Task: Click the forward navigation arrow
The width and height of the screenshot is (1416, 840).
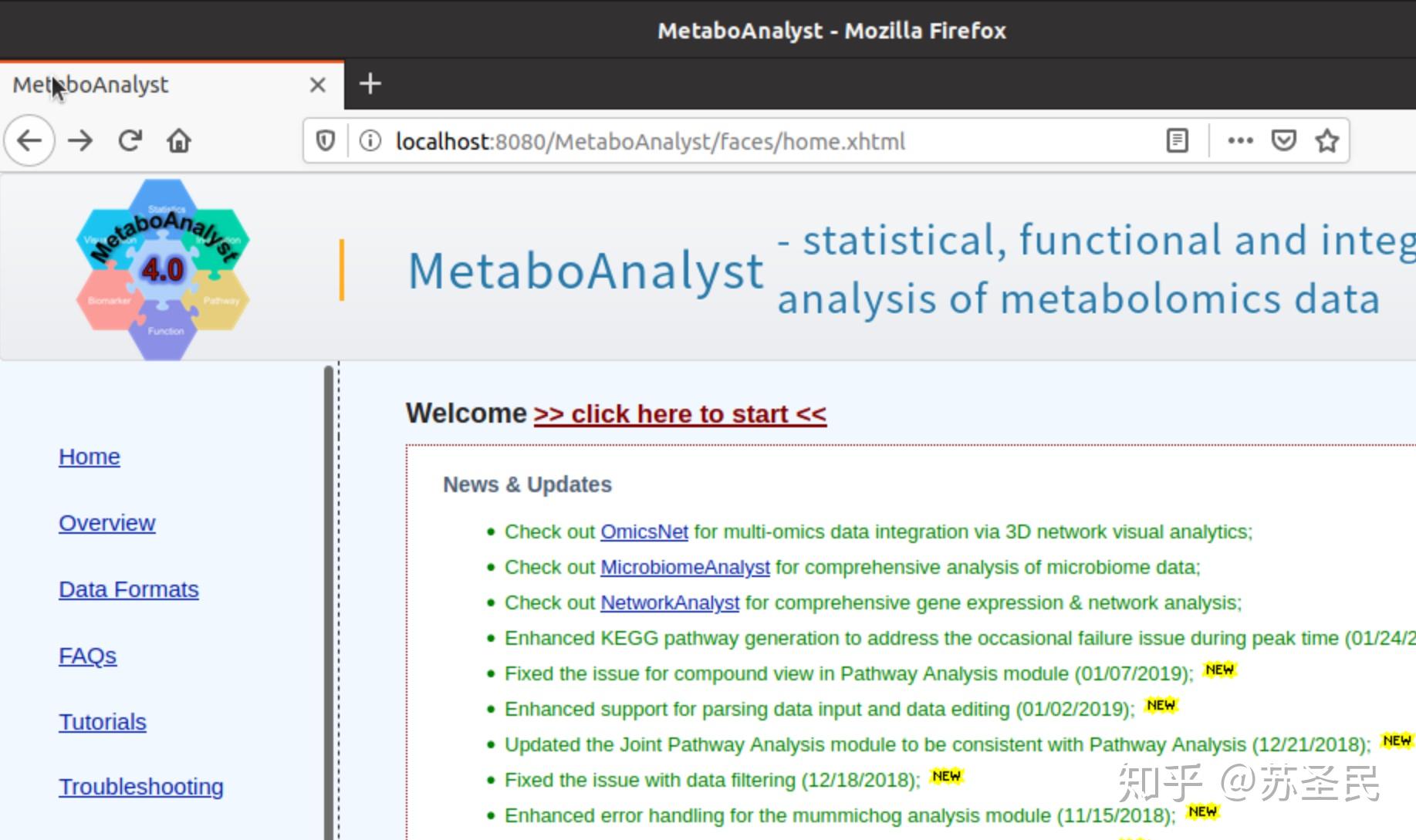Action: (79, 140)
